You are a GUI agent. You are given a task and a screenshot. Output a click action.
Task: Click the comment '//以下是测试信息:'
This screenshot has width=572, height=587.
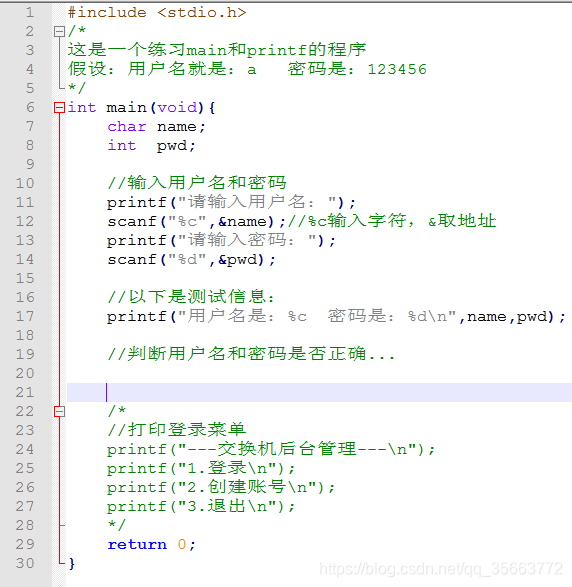coord(192,297)
